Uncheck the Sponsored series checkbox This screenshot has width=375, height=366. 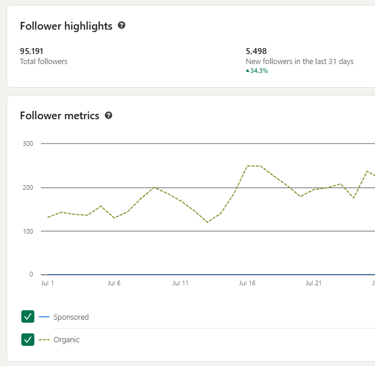pyautogui.click(x=28, y=316)
